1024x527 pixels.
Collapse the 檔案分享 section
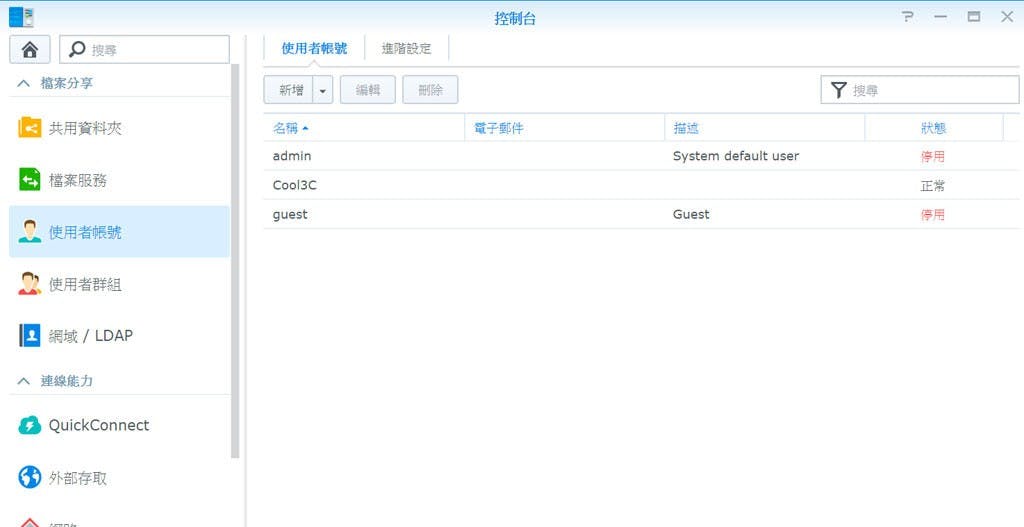[24, 84]
